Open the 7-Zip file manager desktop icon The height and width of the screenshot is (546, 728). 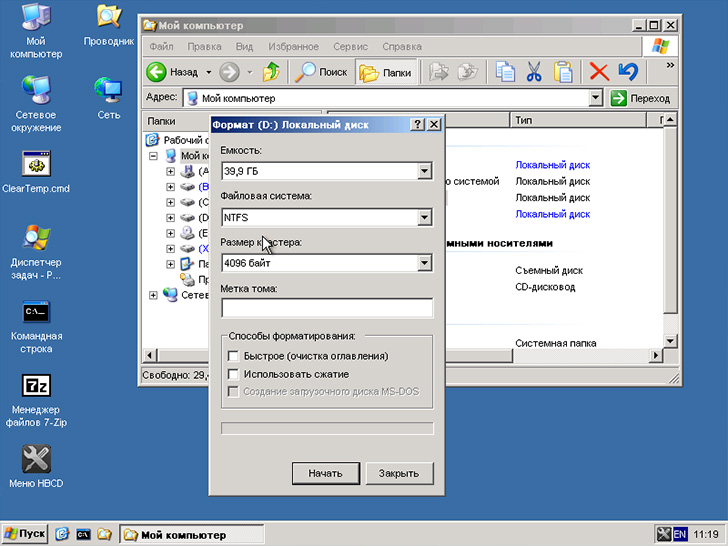(x=36, y=388)
